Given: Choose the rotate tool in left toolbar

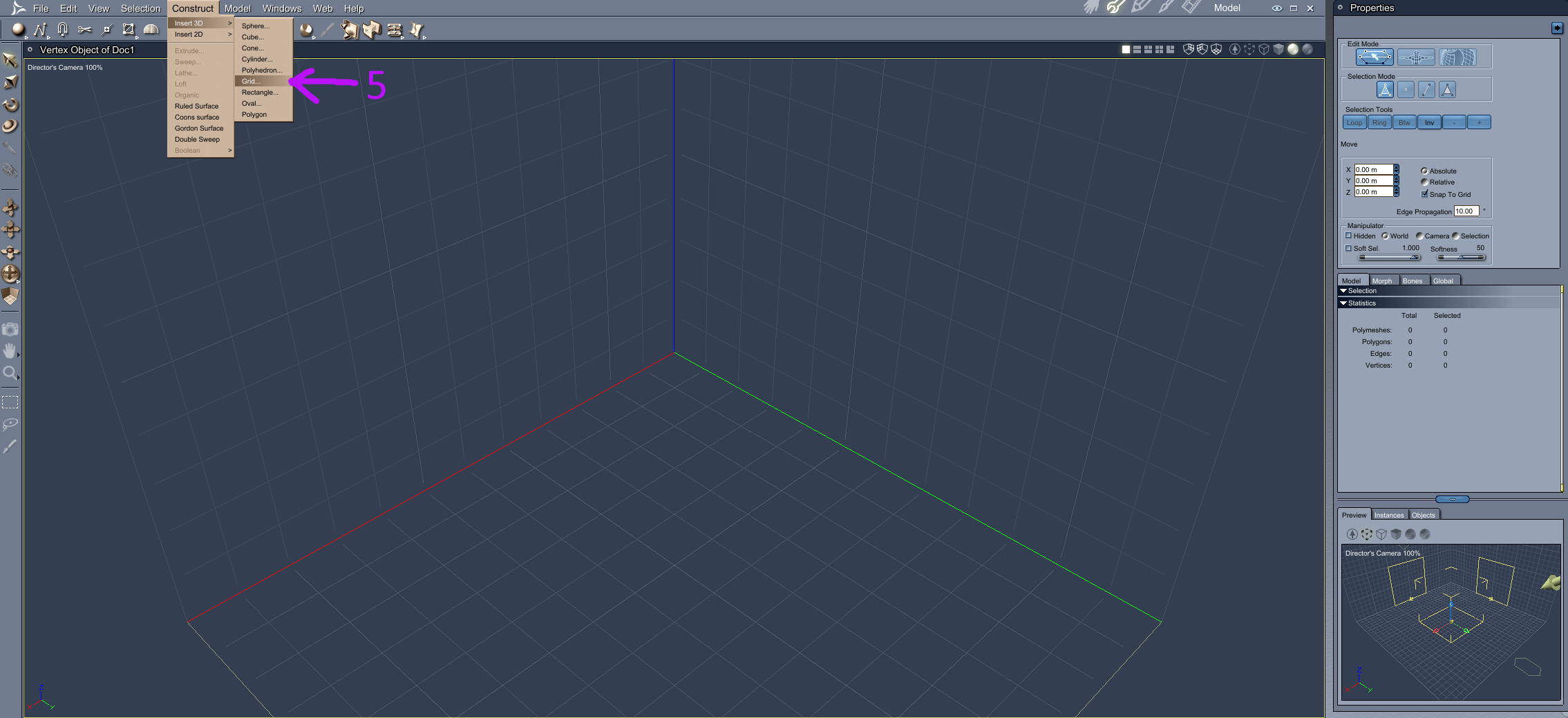Looking at the screenshot, I should tap(10, 104).
